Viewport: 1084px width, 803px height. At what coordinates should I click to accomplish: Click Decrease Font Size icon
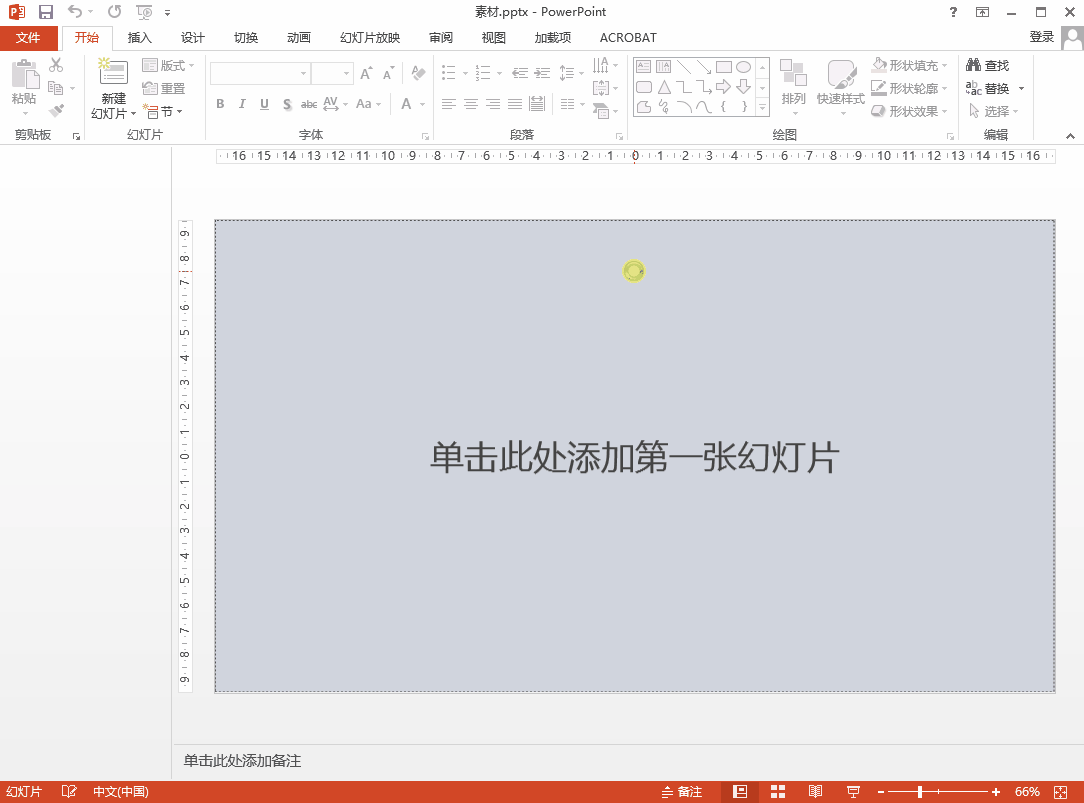coord(389,73)
